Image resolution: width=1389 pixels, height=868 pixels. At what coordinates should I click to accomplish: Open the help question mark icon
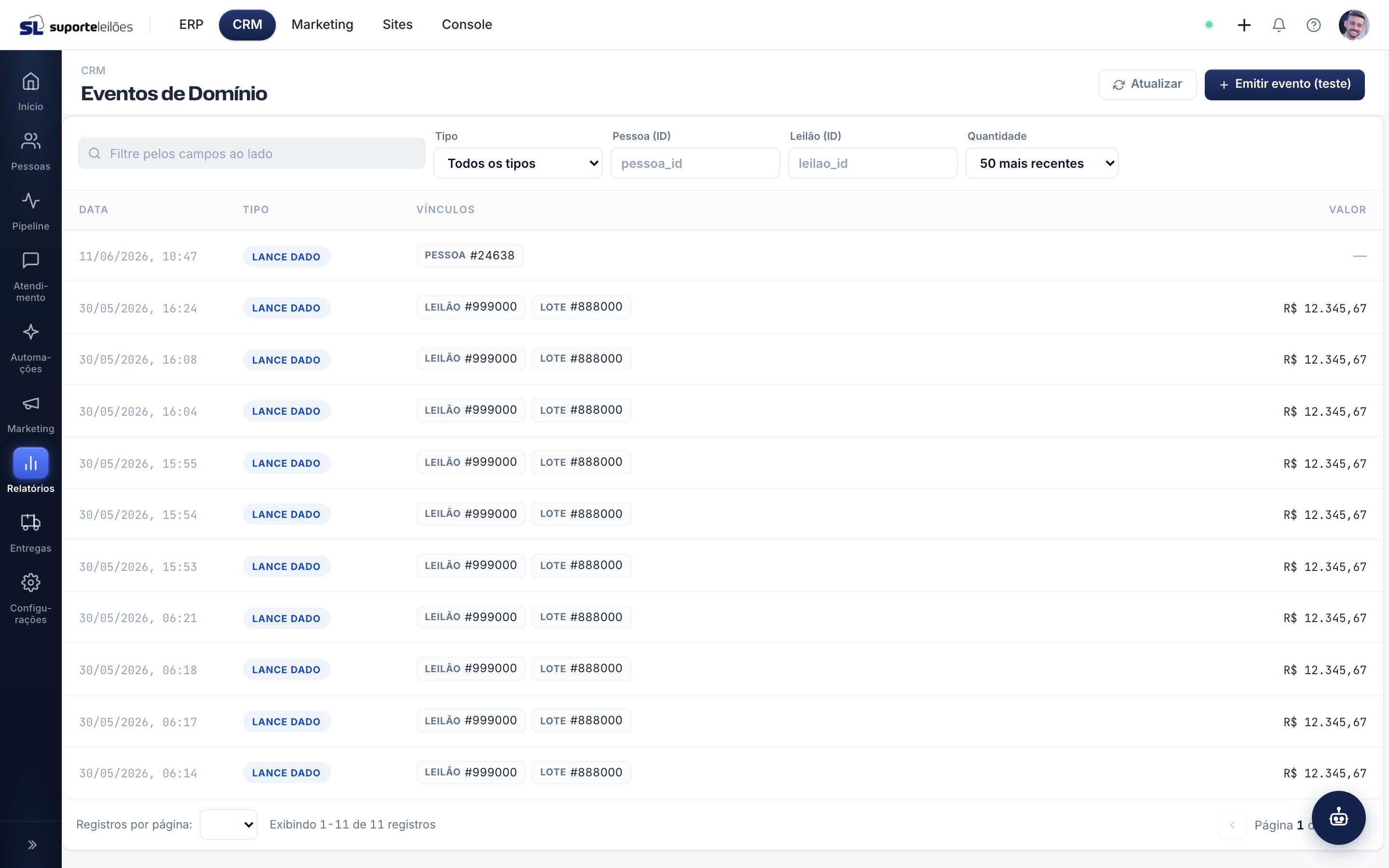(1313, 25)
